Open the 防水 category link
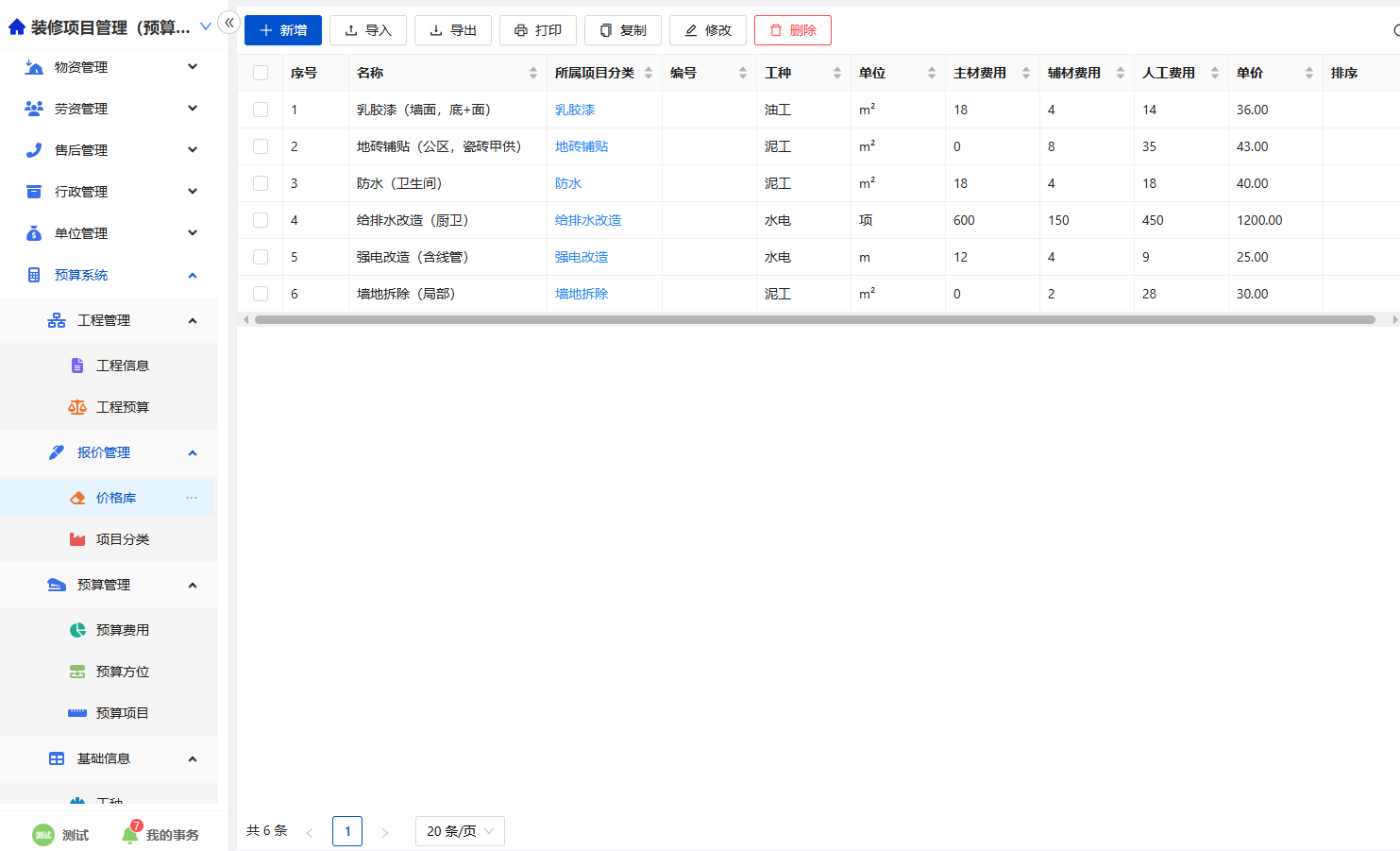Viewport: 1400px width, 851px height. pos(567,183)
